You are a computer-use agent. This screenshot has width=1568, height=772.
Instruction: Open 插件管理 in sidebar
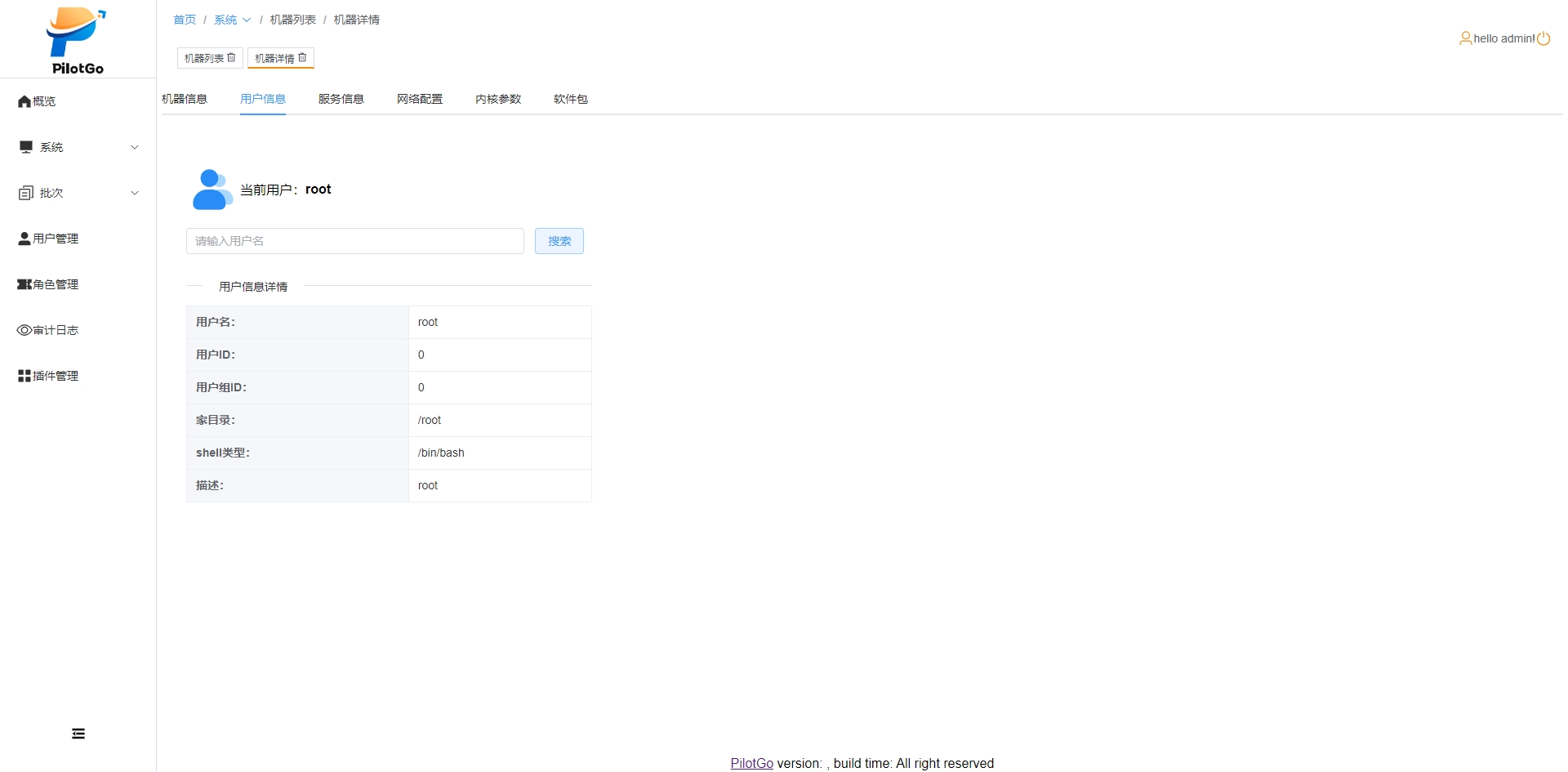click(48, 376)
